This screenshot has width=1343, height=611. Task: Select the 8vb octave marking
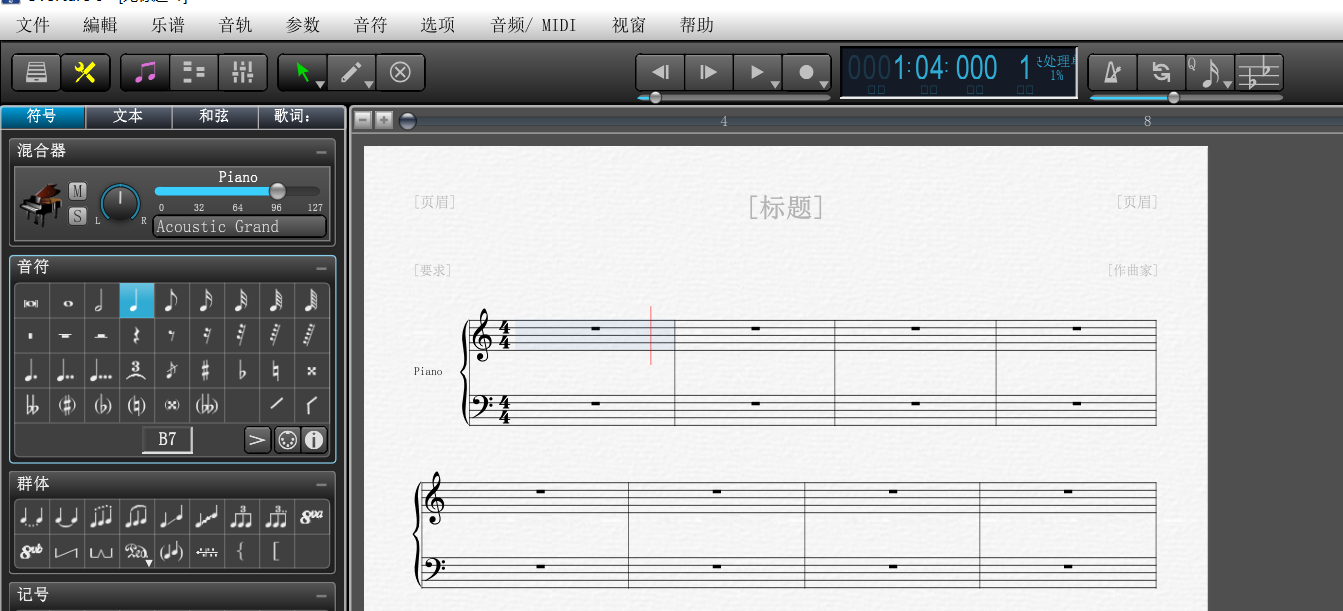[x=32, y=552]
